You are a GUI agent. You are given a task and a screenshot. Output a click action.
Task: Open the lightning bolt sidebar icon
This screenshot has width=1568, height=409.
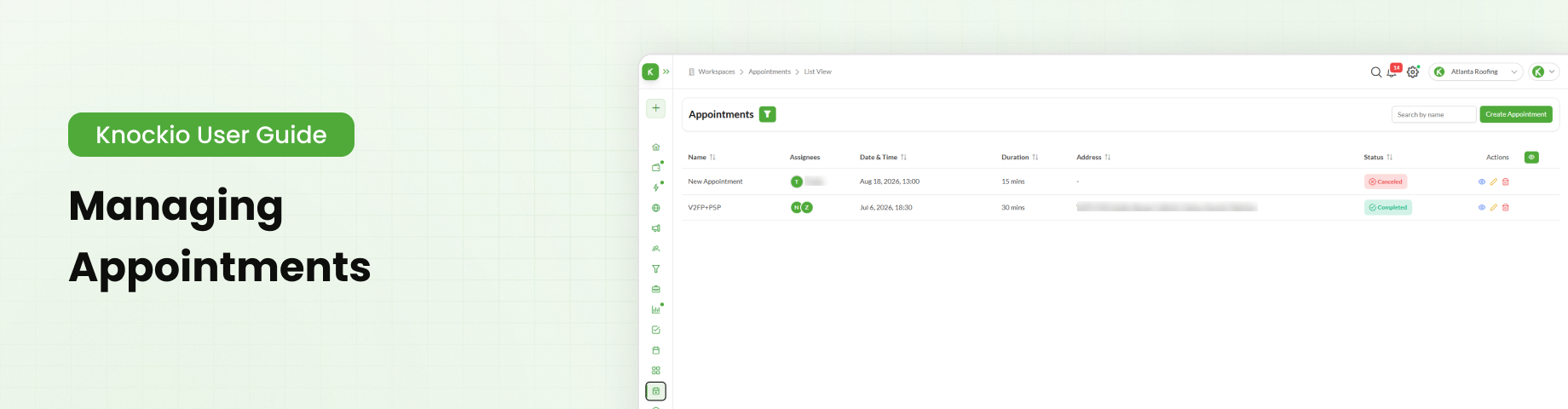click(x=655, y=187)
